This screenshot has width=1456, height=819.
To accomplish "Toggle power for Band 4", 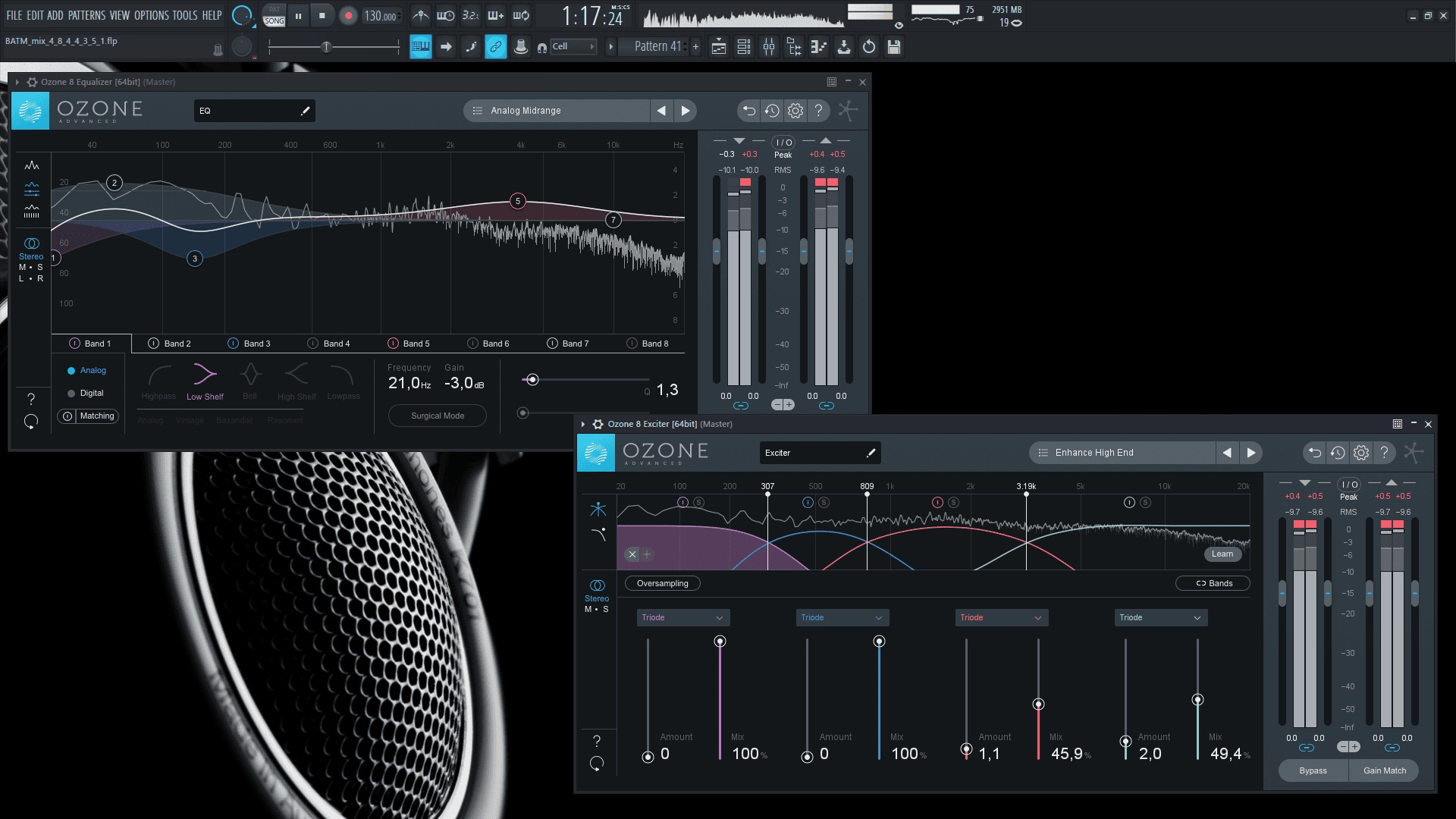I will (x=312, y=344).
